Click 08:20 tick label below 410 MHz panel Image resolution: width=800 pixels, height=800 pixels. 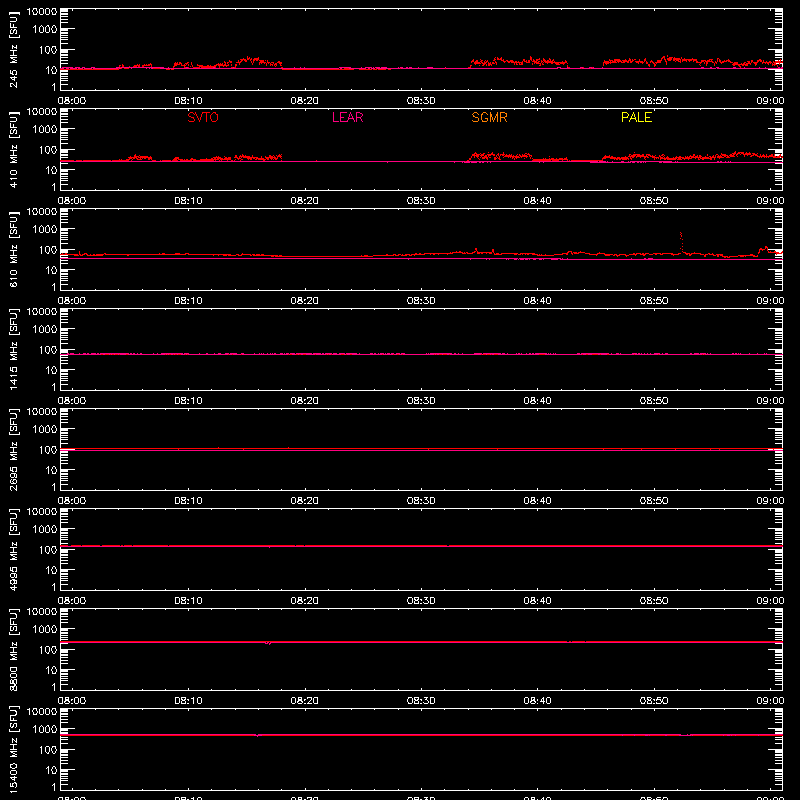[305, 201]
